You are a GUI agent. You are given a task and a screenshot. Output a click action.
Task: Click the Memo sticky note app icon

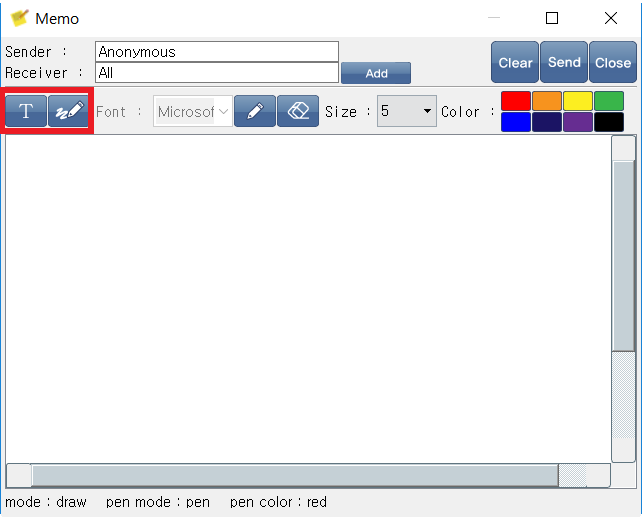[x=19, y=18]
